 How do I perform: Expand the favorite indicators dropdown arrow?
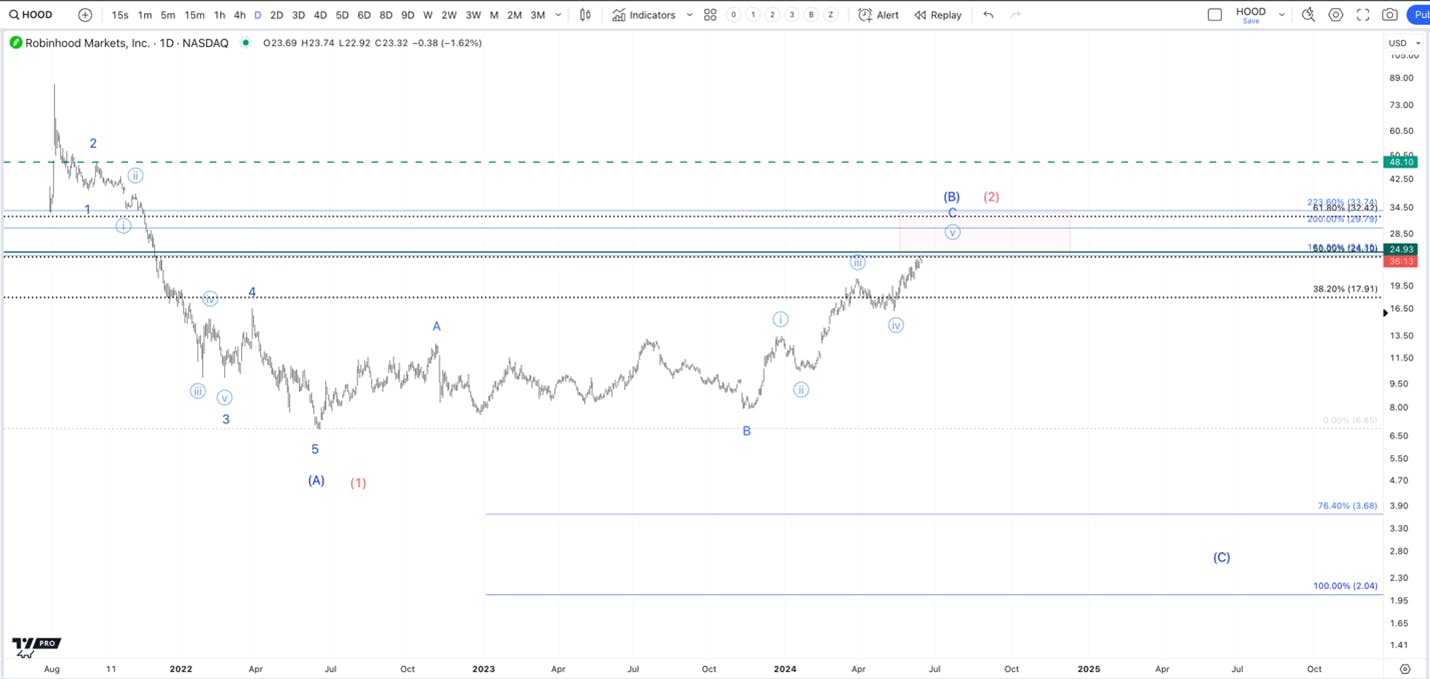pos(690,15)
